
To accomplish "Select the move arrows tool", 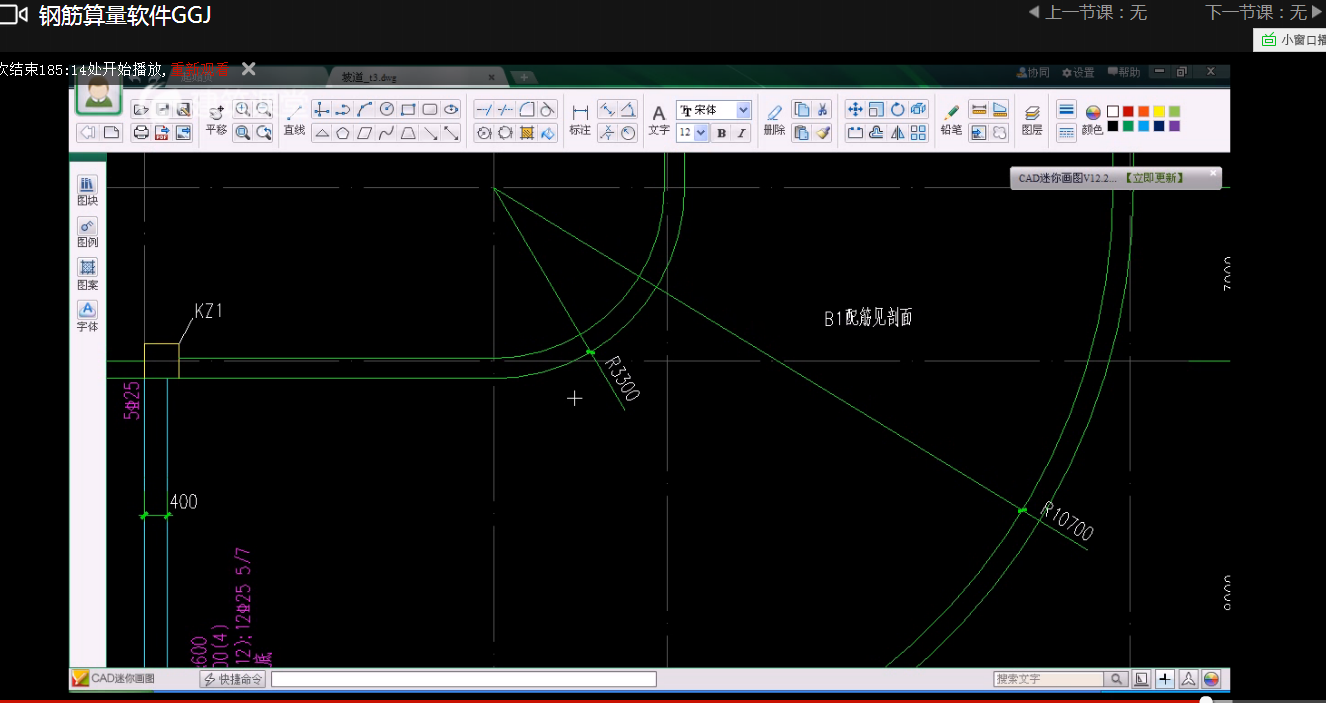I will click(x=855, y=109).
